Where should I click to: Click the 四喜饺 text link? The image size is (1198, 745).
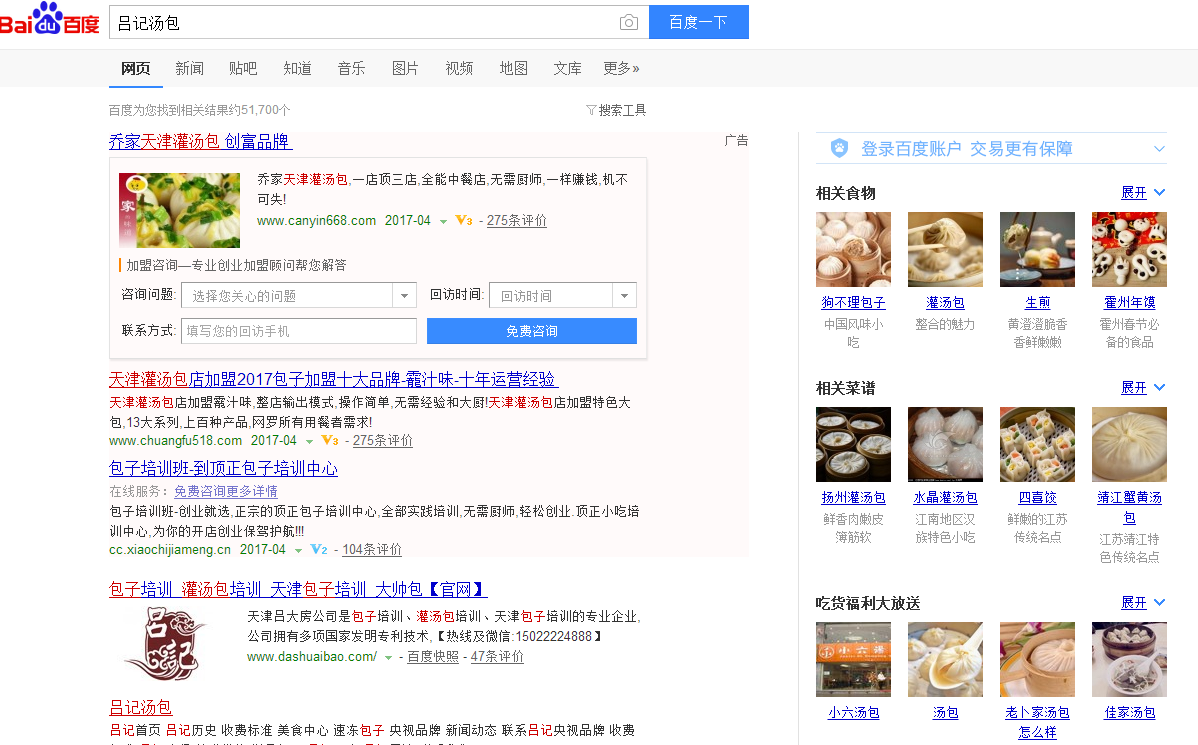[x=1038, y=497]
